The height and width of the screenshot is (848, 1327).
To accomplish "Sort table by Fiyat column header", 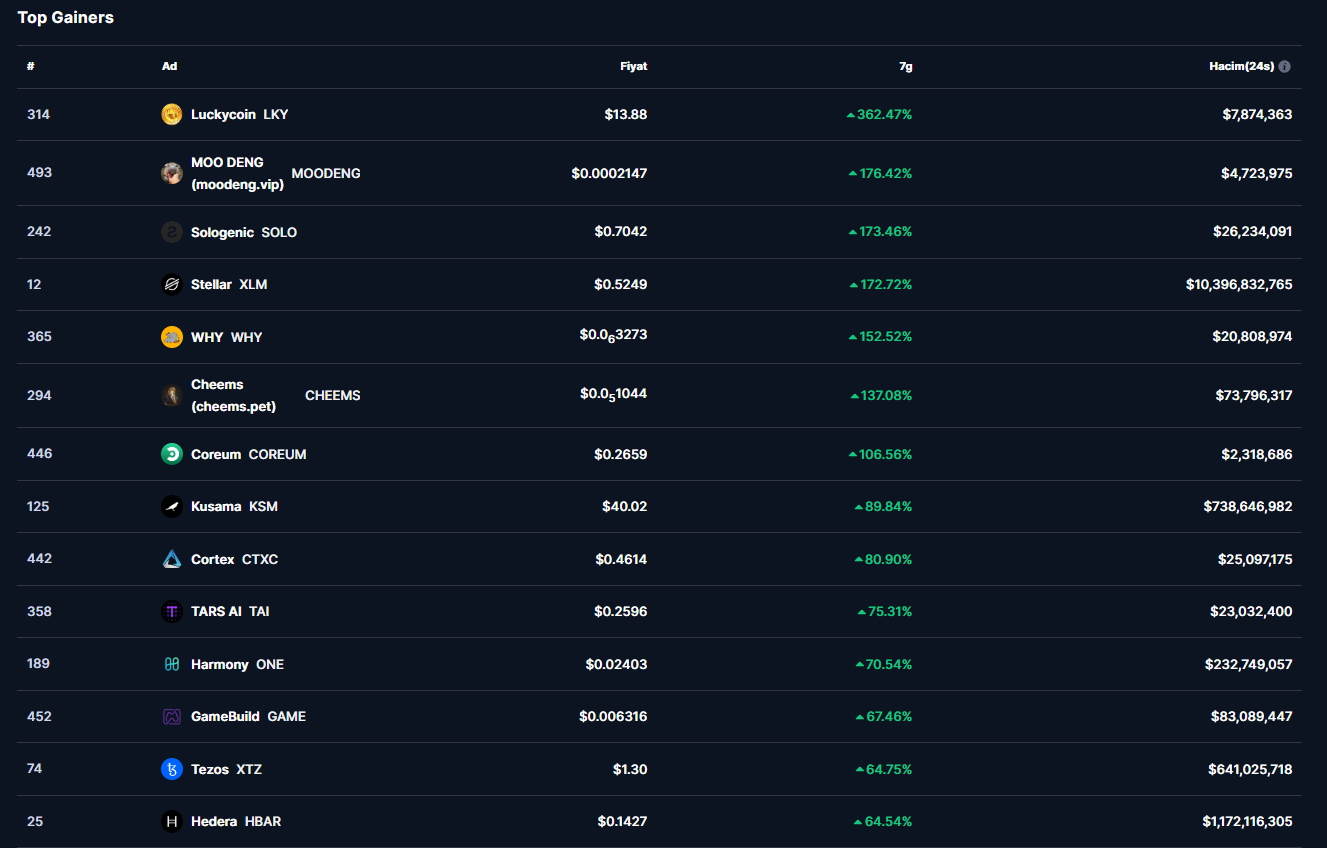I will pyautogui.click(x=633, y=67).
